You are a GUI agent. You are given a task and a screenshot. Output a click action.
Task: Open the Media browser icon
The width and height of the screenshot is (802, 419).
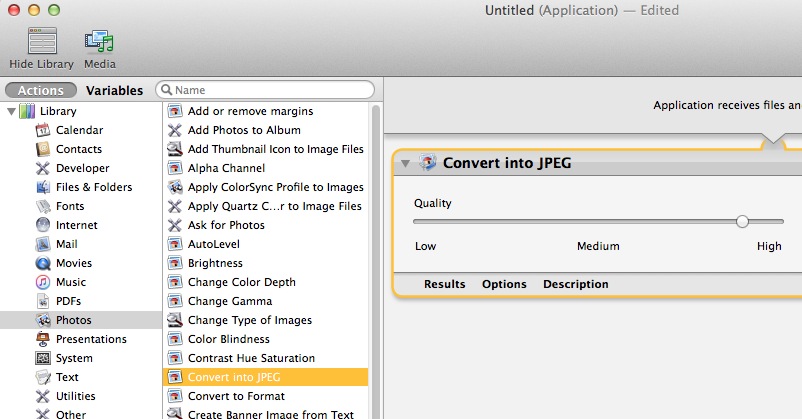pyautogui.click(x=99, y=42)
